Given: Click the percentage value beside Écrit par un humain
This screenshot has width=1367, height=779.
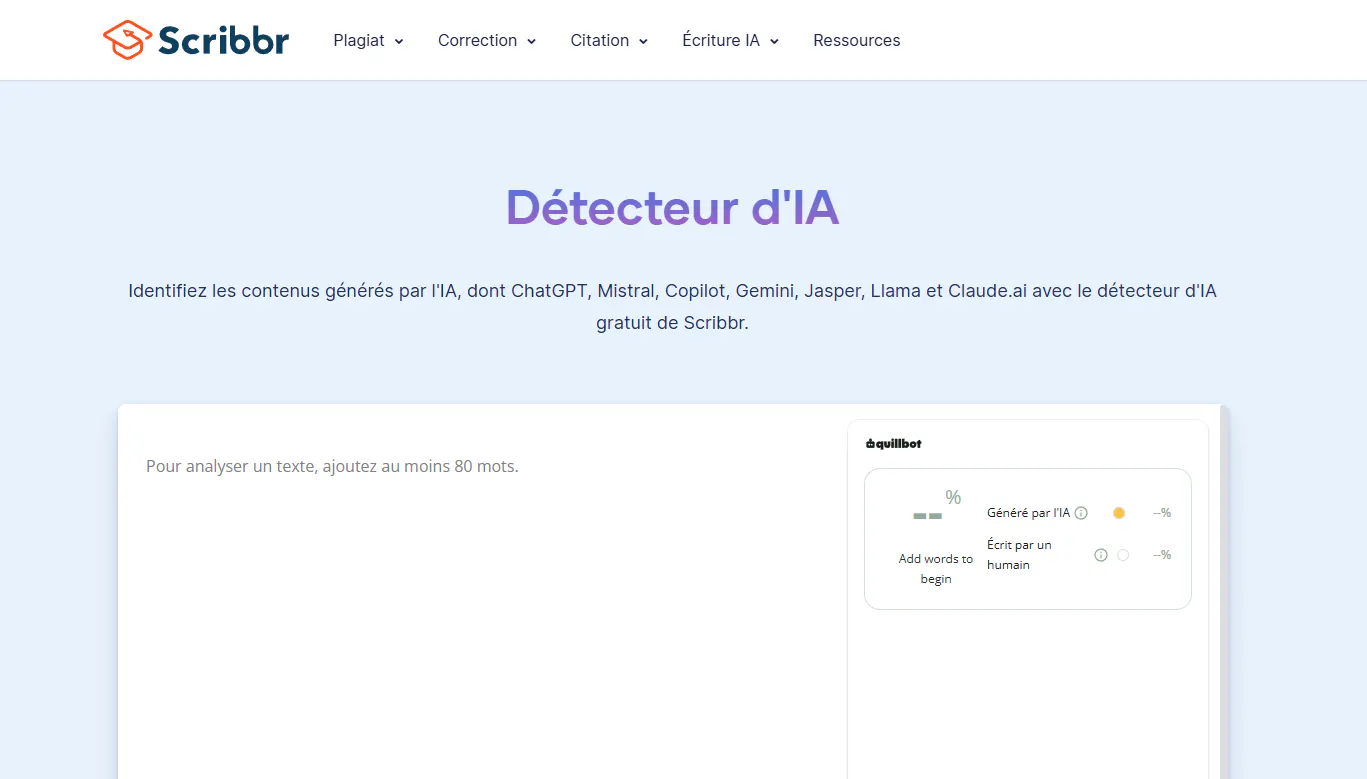Looking at the screenshot, I should click(x=1162, y=555).
